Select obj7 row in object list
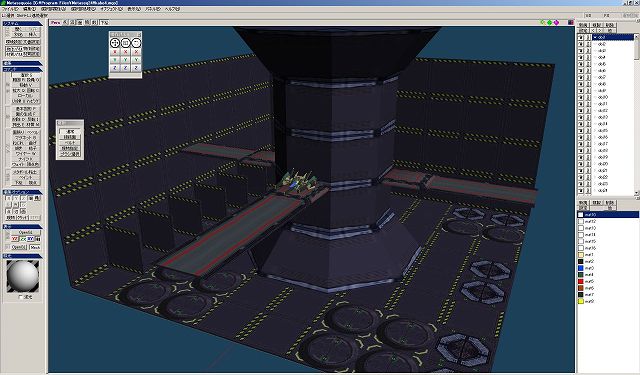The image size is (640, 375). 613,77
